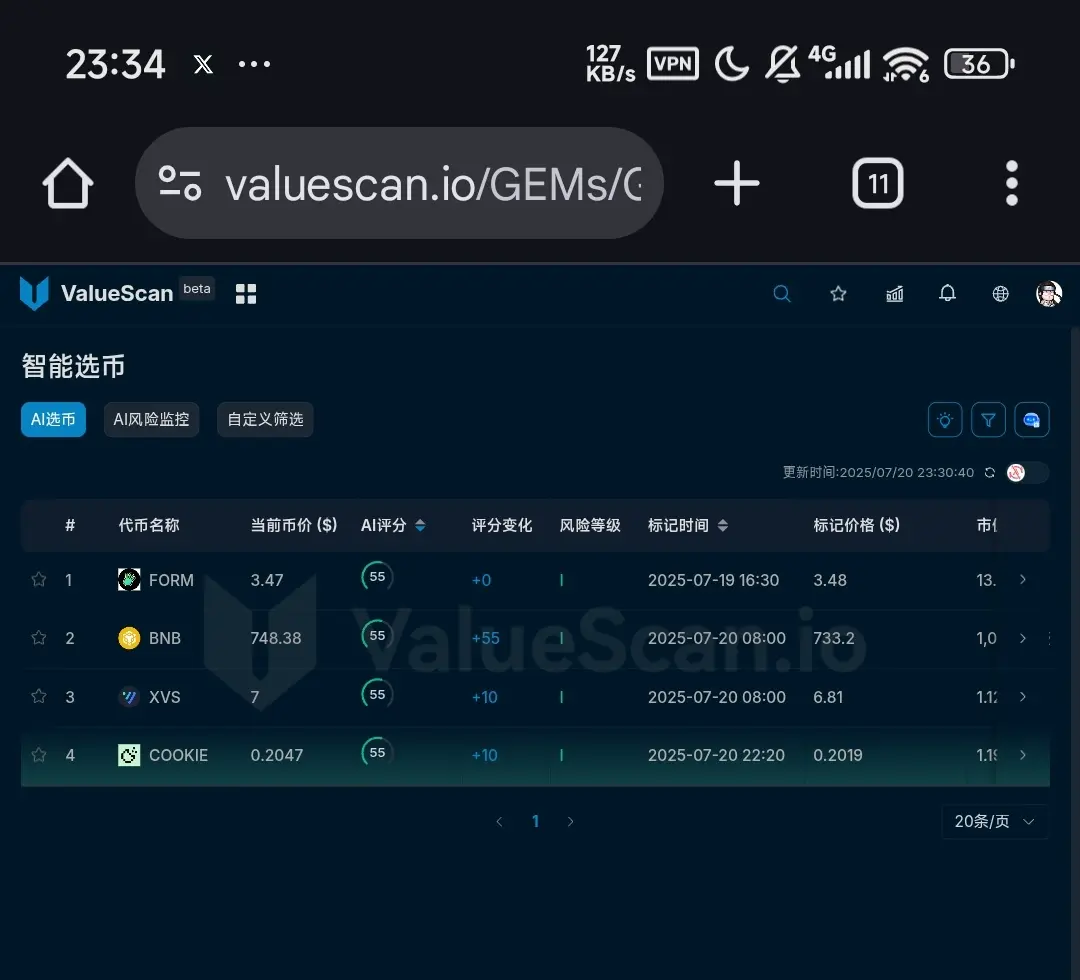Open the language globe icon
Viewport: 1080px width, 980px height.
click(1000, 294)
